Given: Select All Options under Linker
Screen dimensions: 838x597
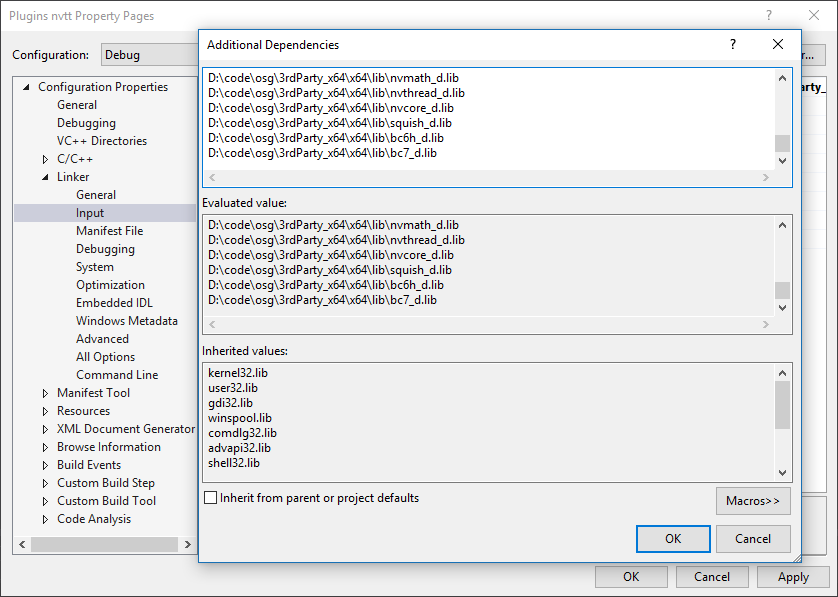Looking at the screenshot, I should pos(105,356).
